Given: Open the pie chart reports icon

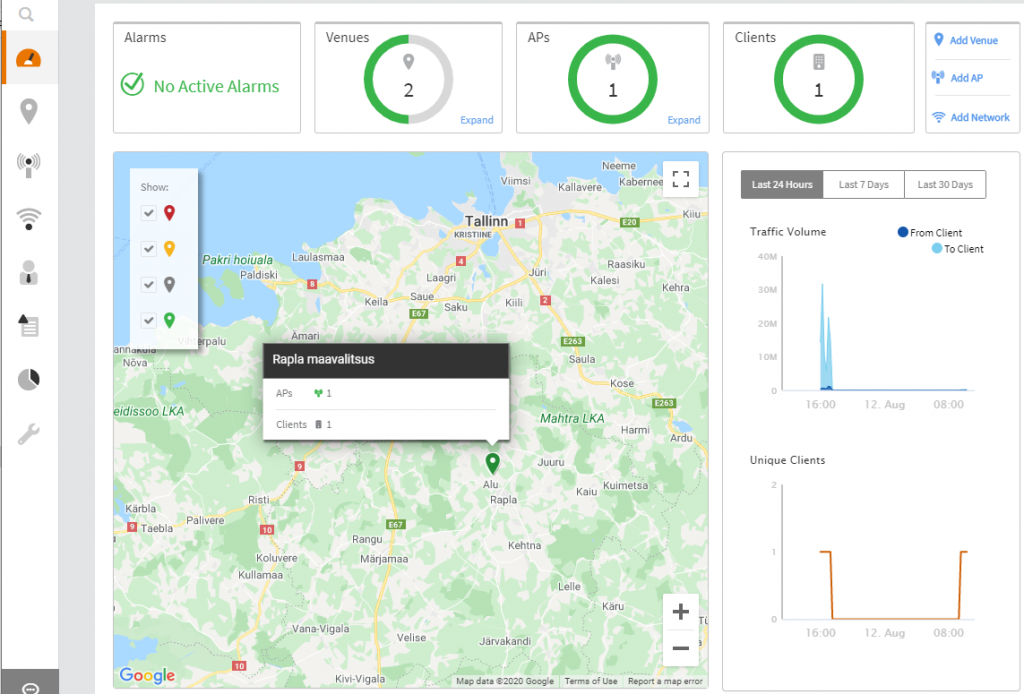Looking at the screenshot, I should click(x=29, y=380).
